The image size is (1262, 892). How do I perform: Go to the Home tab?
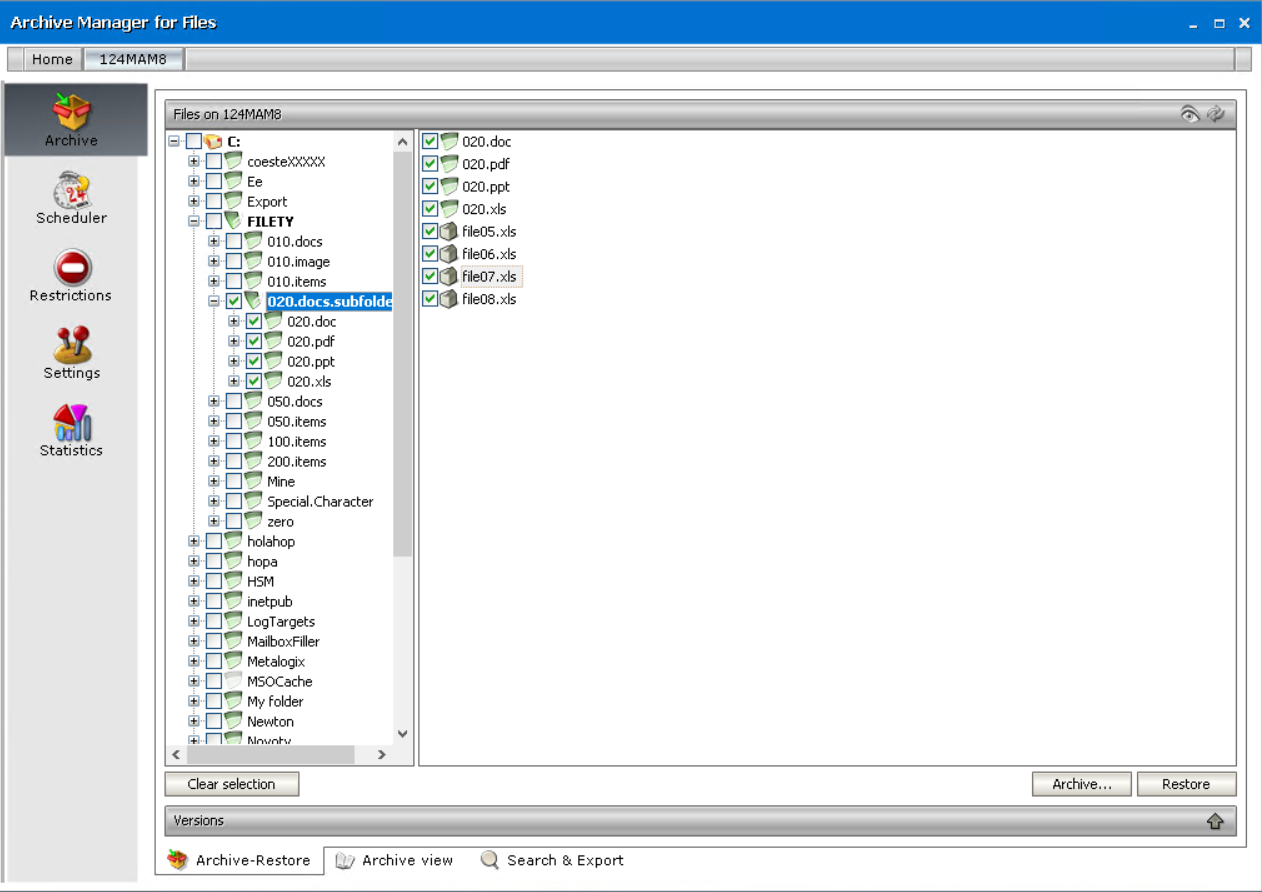coord(52,59)
